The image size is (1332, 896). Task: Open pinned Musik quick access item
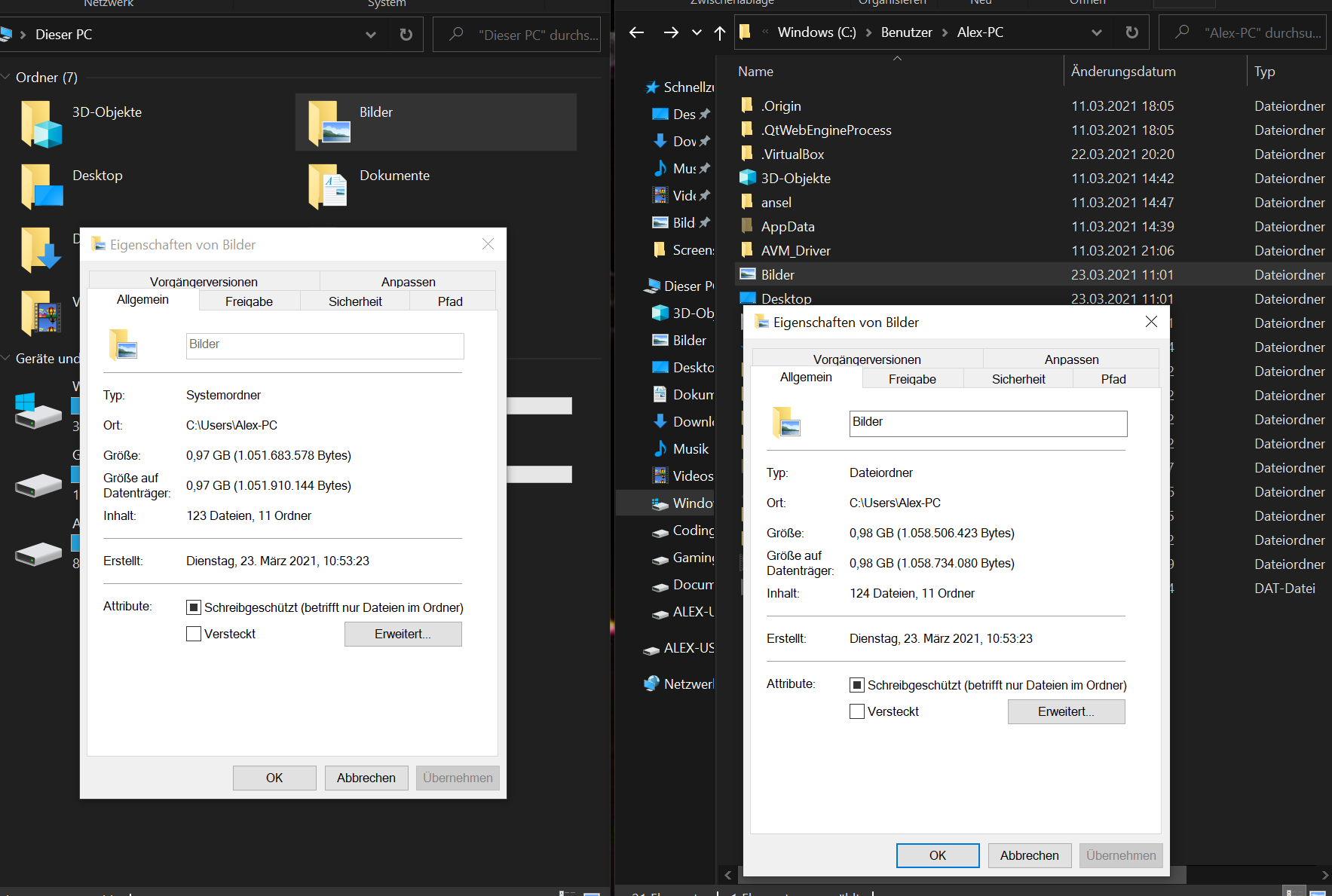click(681, 169)
